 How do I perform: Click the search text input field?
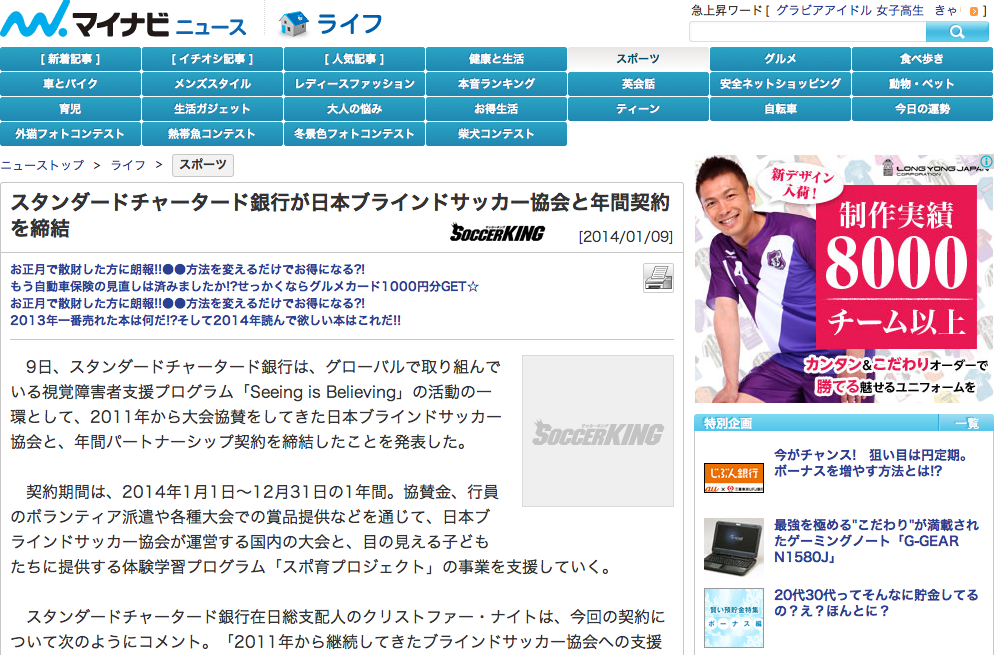[808, 32]
